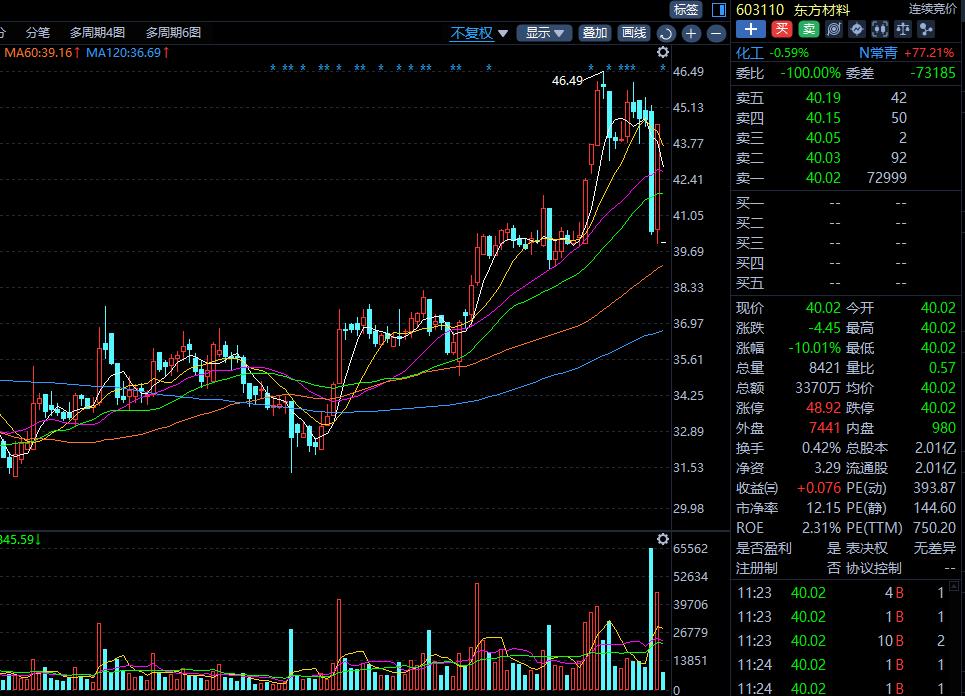
Task: Open volume panel settings gear
Action: click(662, 539)
